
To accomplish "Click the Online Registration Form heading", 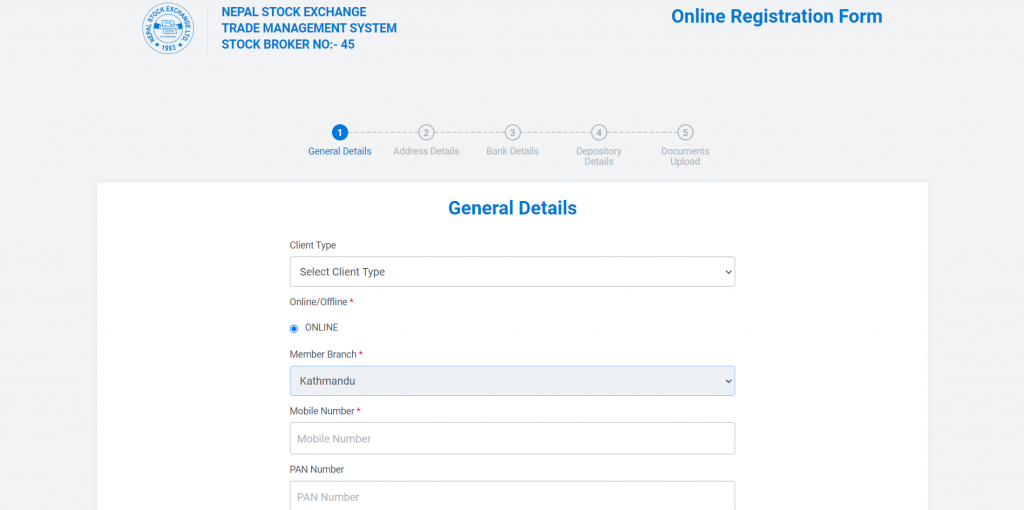I will click(776, 16).
